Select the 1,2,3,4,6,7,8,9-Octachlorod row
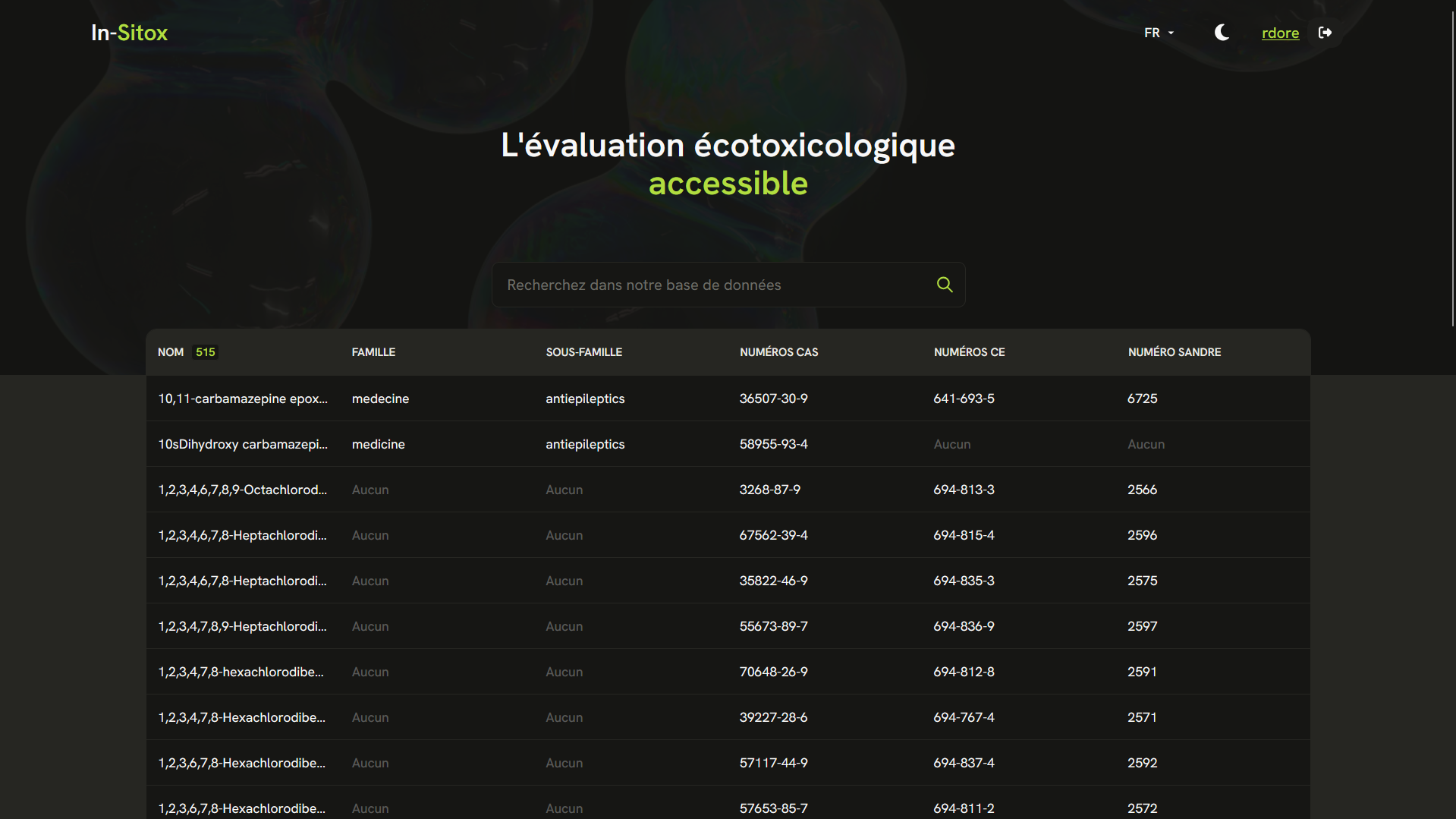Screen dimensions: 1456x819 (x=243, y=490)
